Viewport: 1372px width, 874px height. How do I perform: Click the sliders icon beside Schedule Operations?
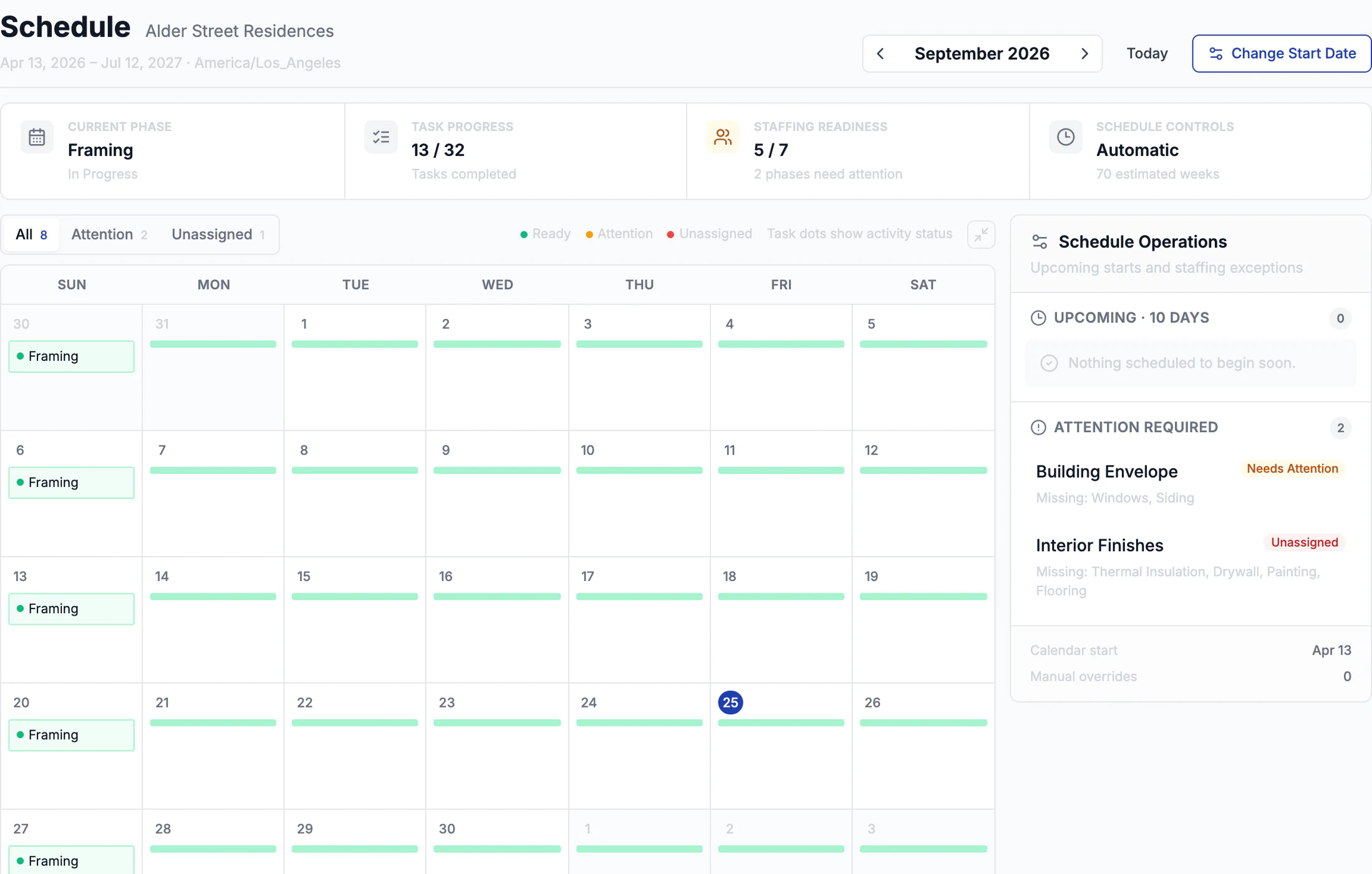[1040, 242]
